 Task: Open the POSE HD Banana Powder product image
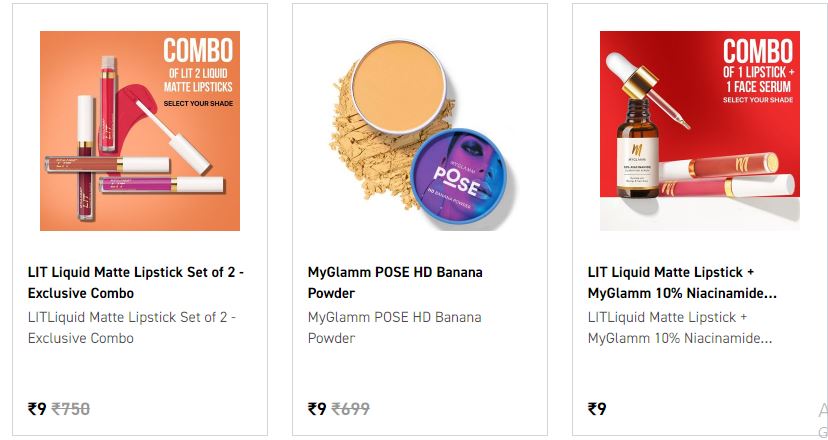pos(420,131)
